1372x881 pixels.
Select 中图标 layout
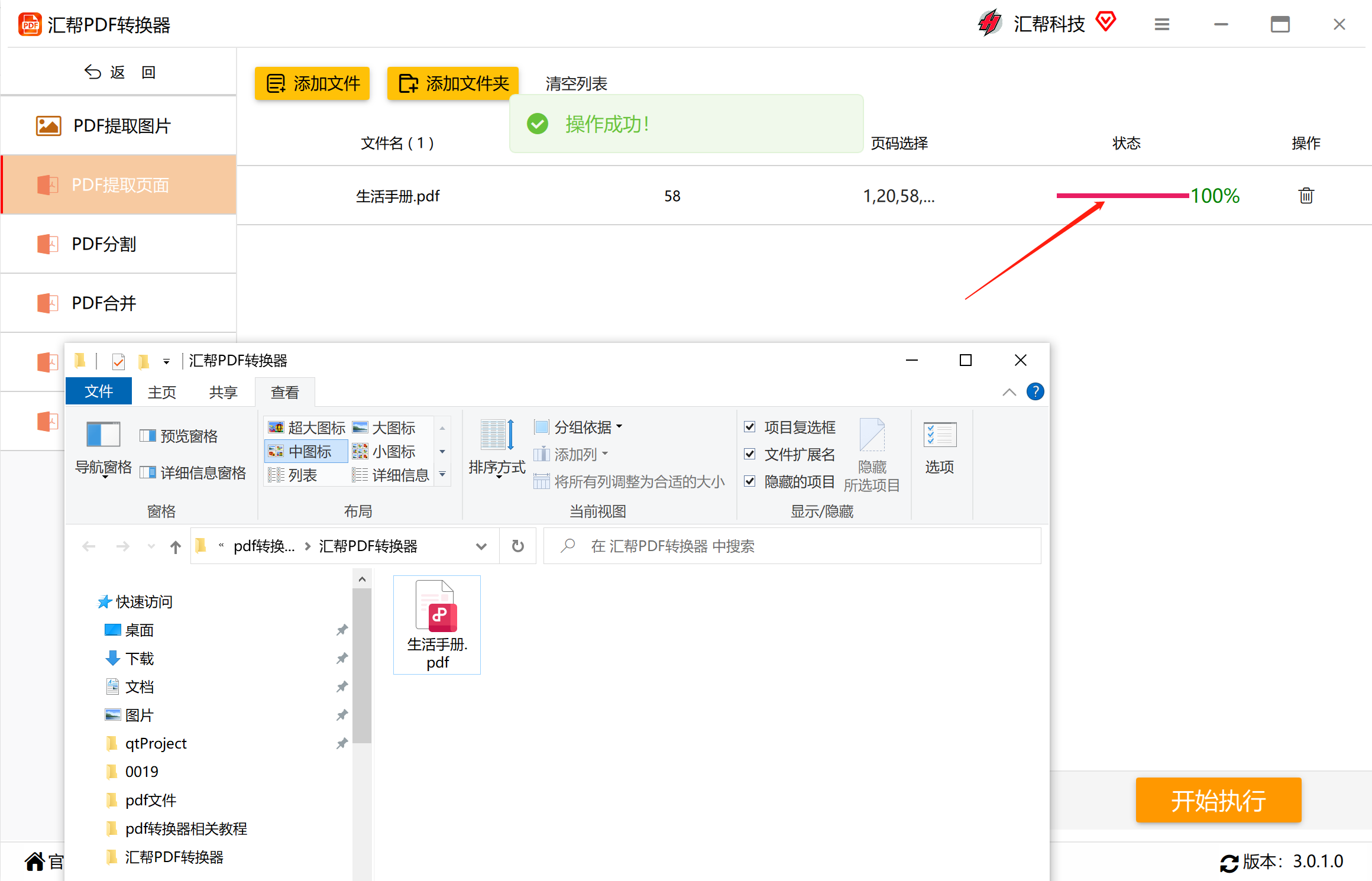[x=306, y=451]
